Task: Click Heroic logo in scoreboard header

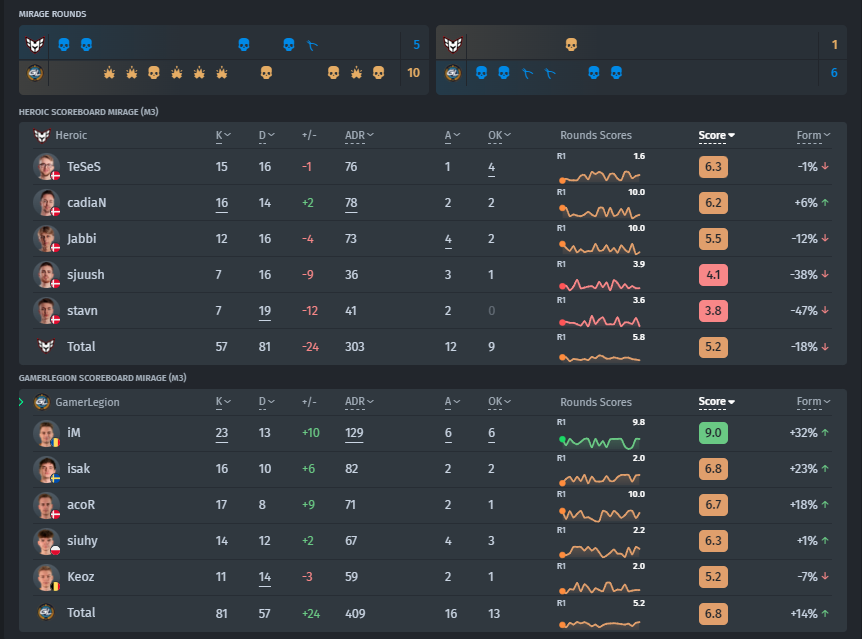Action: click(x=42, y=135)
